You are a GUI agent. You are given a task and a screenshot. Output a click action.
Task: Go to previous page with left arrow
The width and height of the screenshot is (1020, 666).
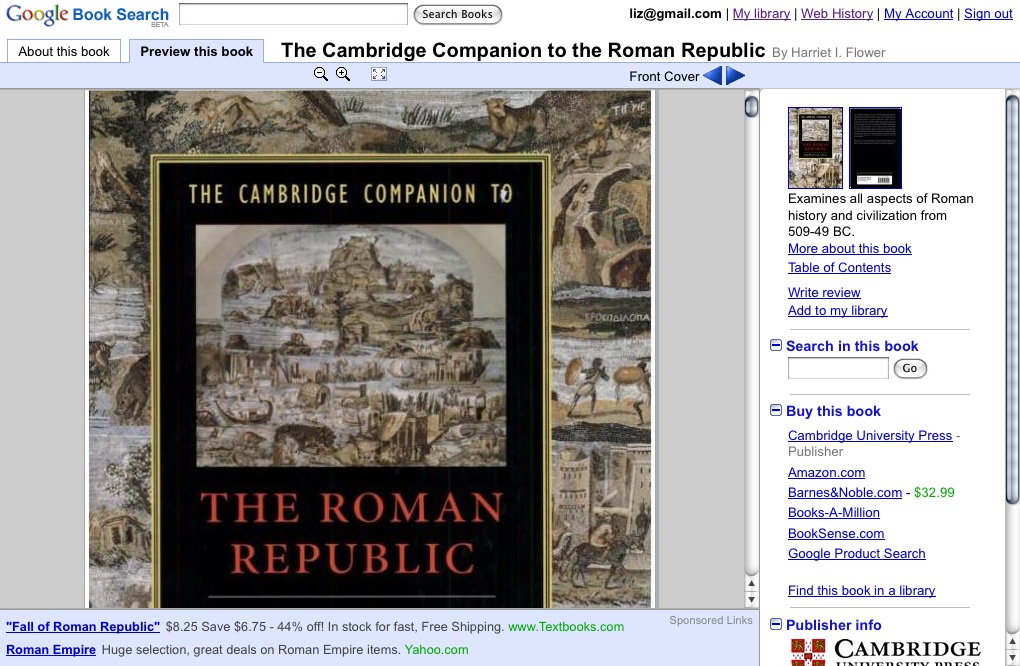coord(712,76)
